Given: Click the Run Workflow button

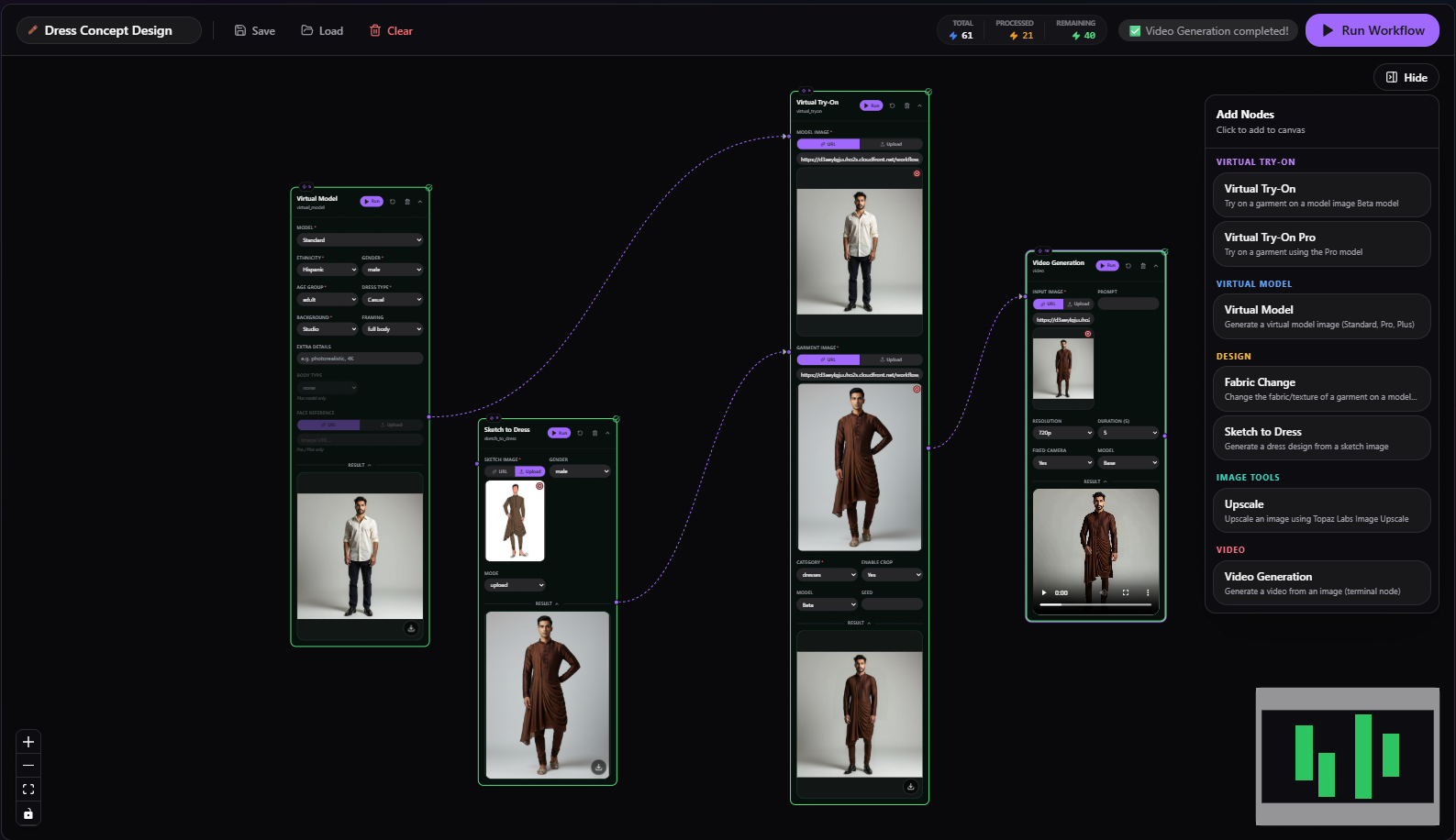Looking at the screenshot, I should (1372, 30).
